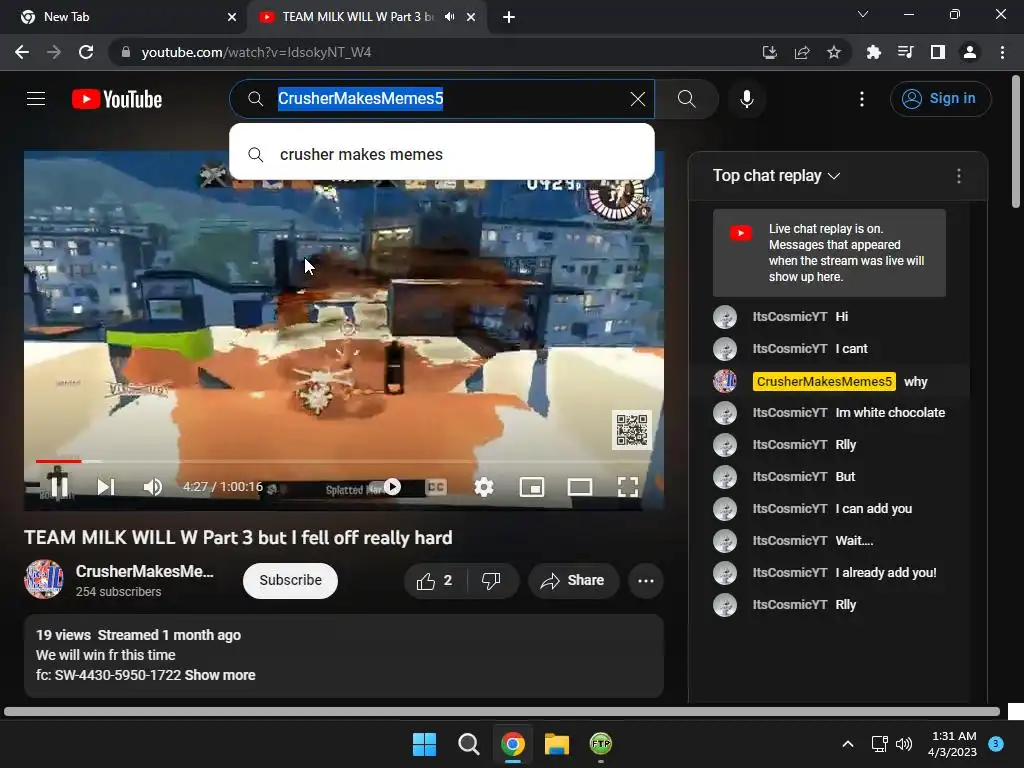Select 'crusher makes memes' search suggestion

tap(441, 154)
